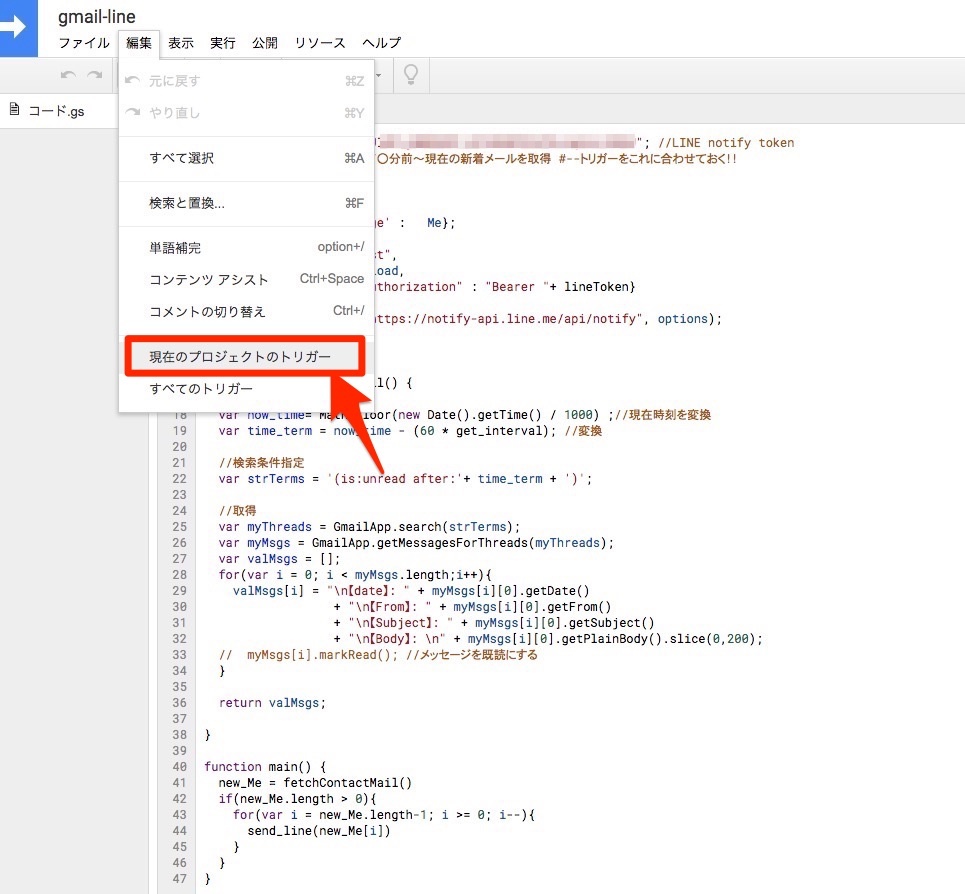Click the blue Apps Script arrow logo
This screenshot has height=894, width=965.
click(x=17, y=28)
